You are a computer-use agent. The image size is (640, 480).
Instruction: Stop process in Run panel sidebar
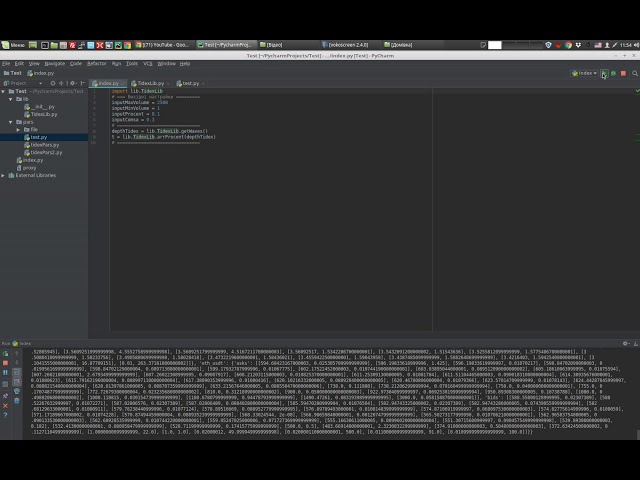pos(5,363)
